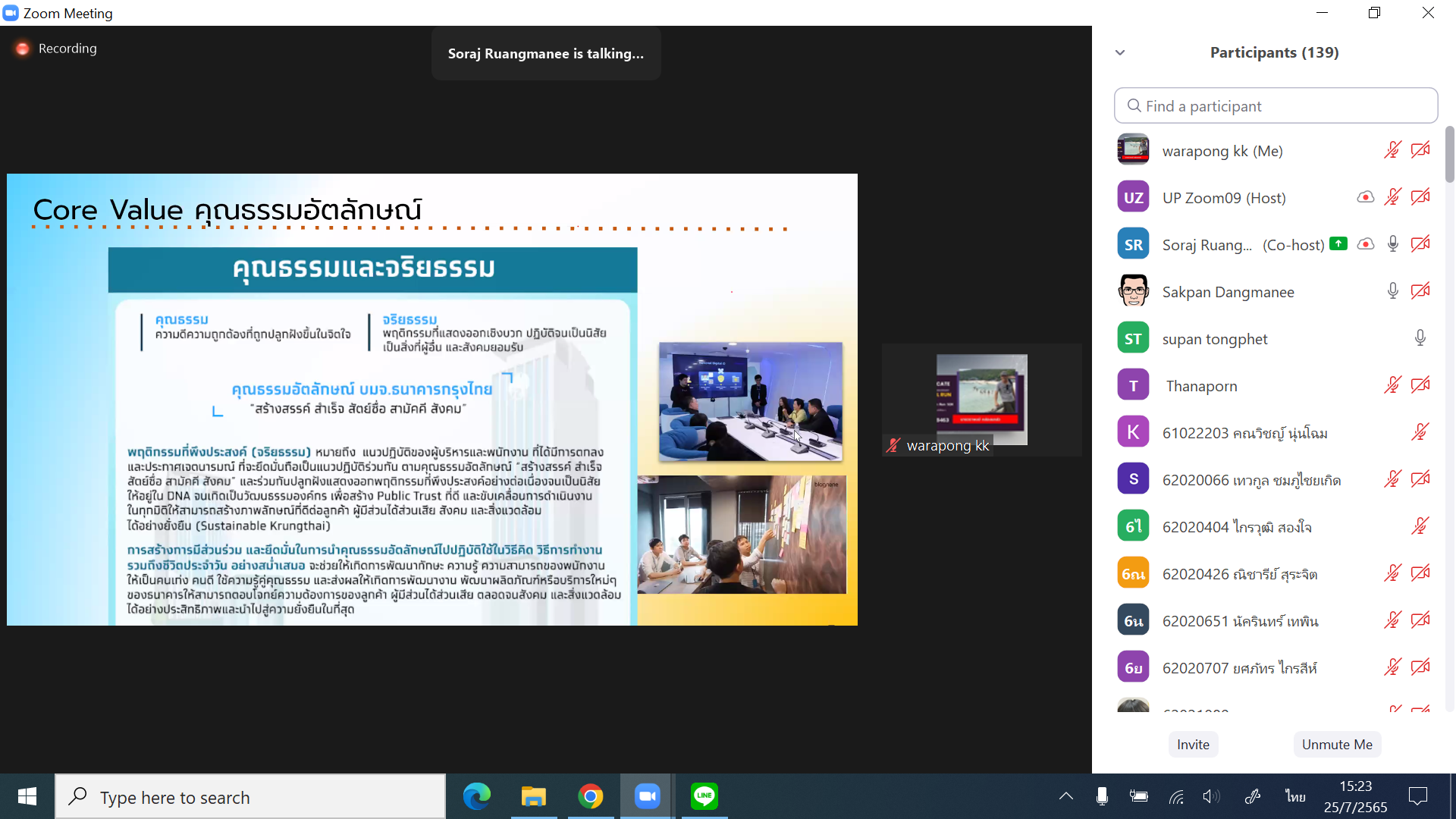Image resolution: width=1456 pixels, height=819 pixels.
Task: Select warapong kk (Me) avatar thumbnail in list
Action: coord(1133,149)
